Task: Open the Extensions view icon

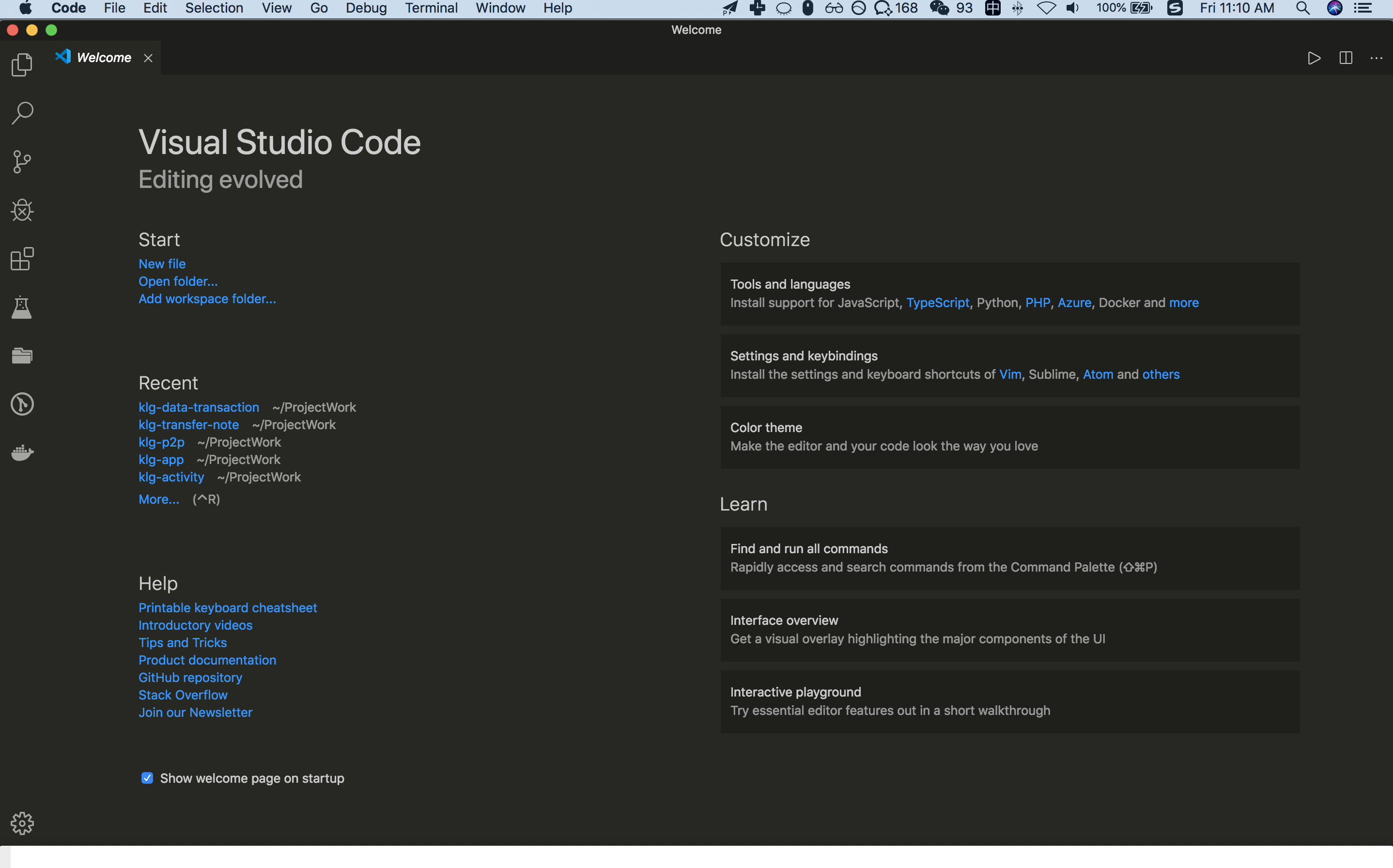Action: click(22, 259)
